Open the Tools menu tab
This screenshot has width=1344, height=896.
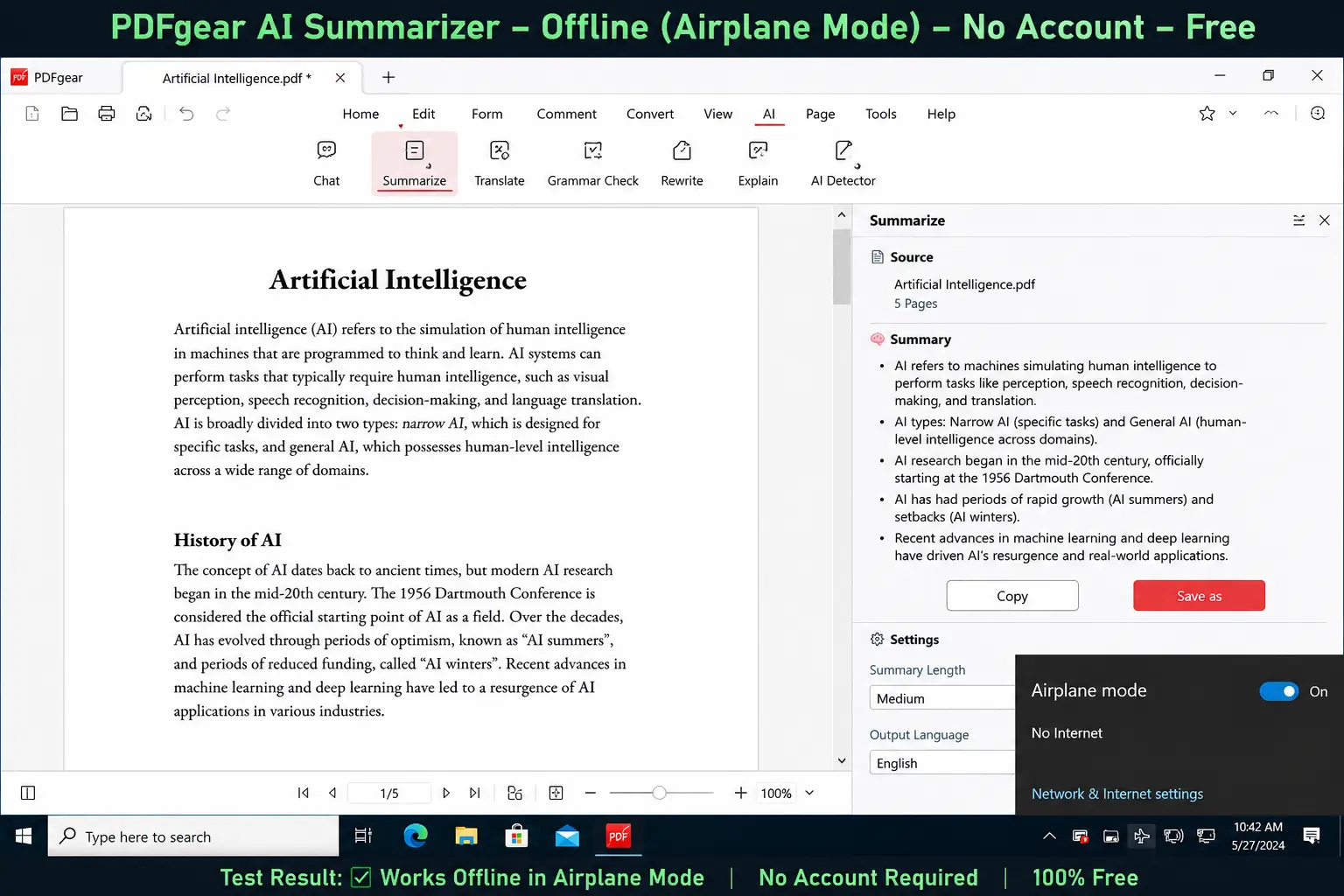[x=881, y=114]
